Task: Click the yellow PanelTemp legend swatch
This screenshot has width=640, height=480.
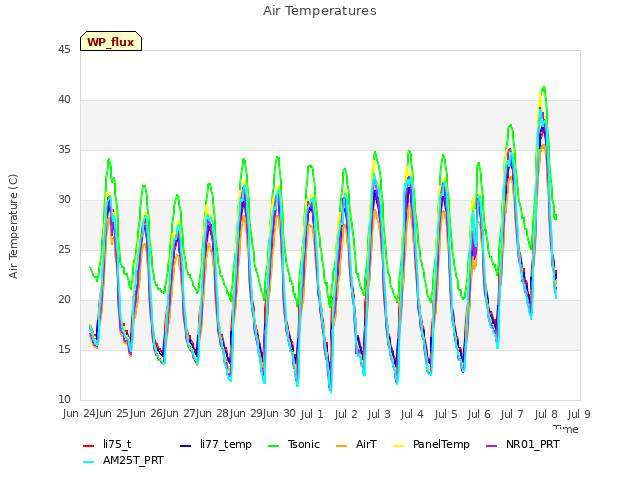Action: (398, 446)
